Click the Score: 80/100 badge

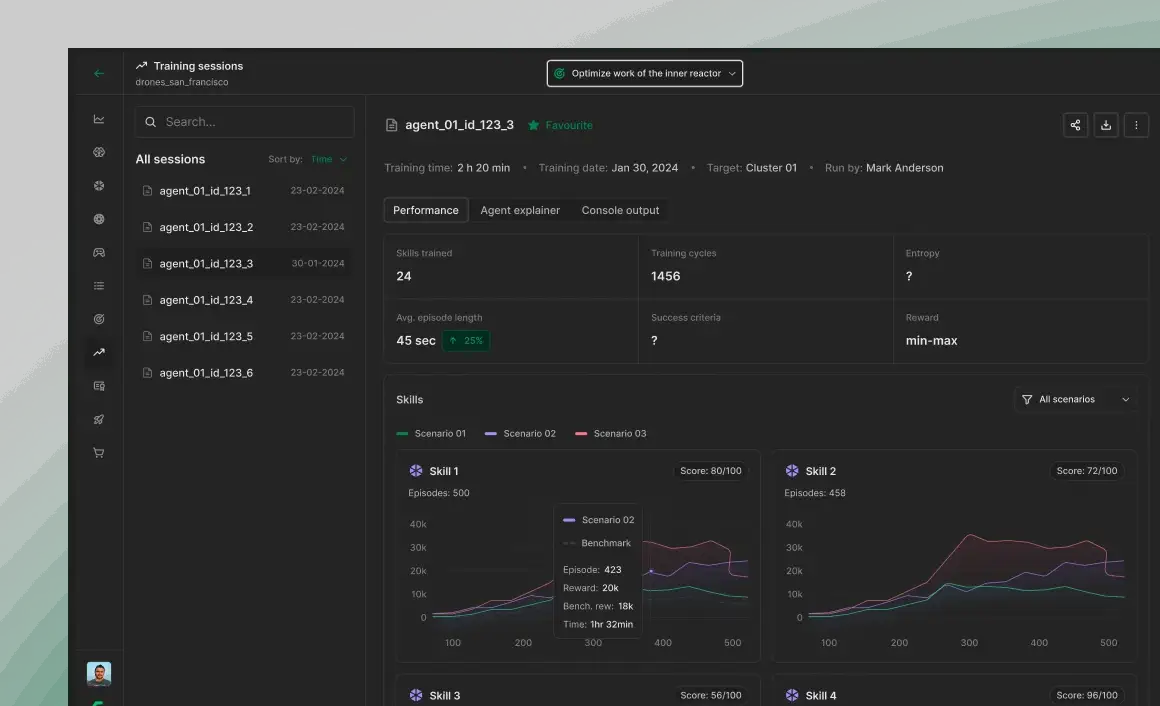click(x=710, y=471)
